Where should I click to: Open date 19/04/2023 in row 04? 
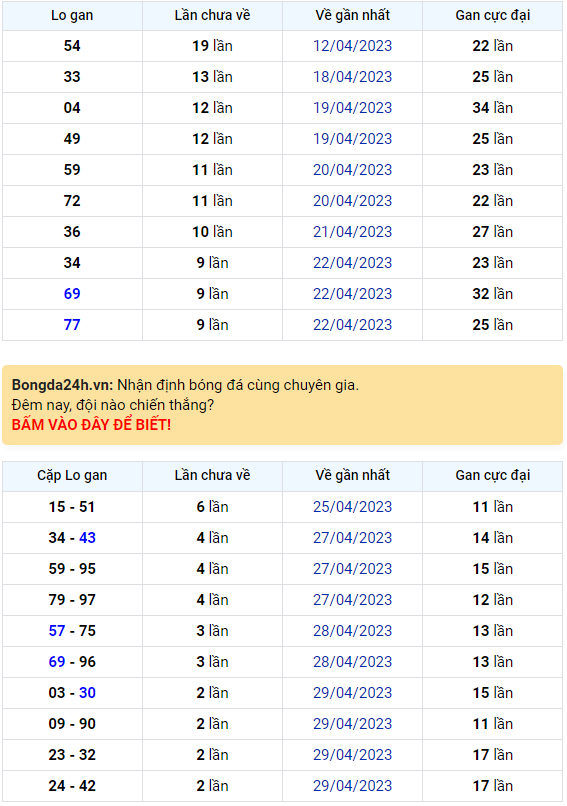(x=353, y=108)
